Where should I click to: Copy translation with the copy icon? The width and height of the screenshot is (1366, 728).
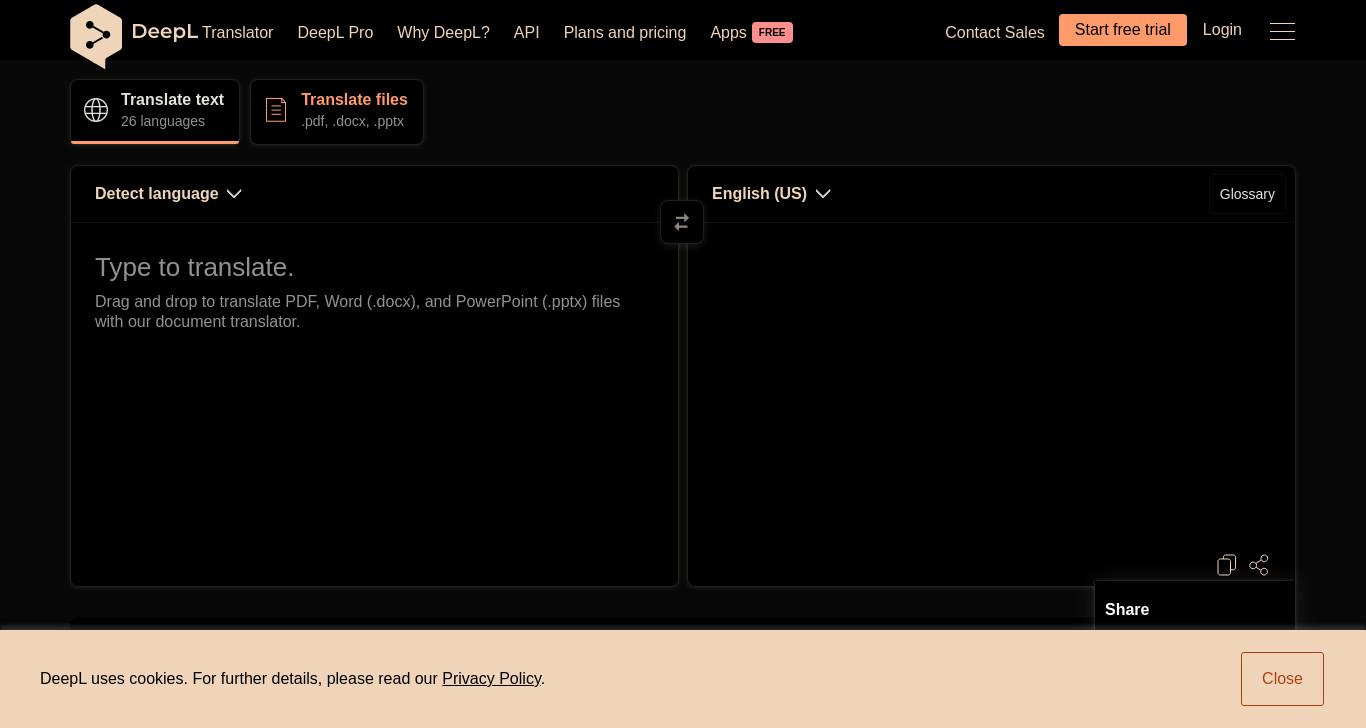tap(1227, 565)
